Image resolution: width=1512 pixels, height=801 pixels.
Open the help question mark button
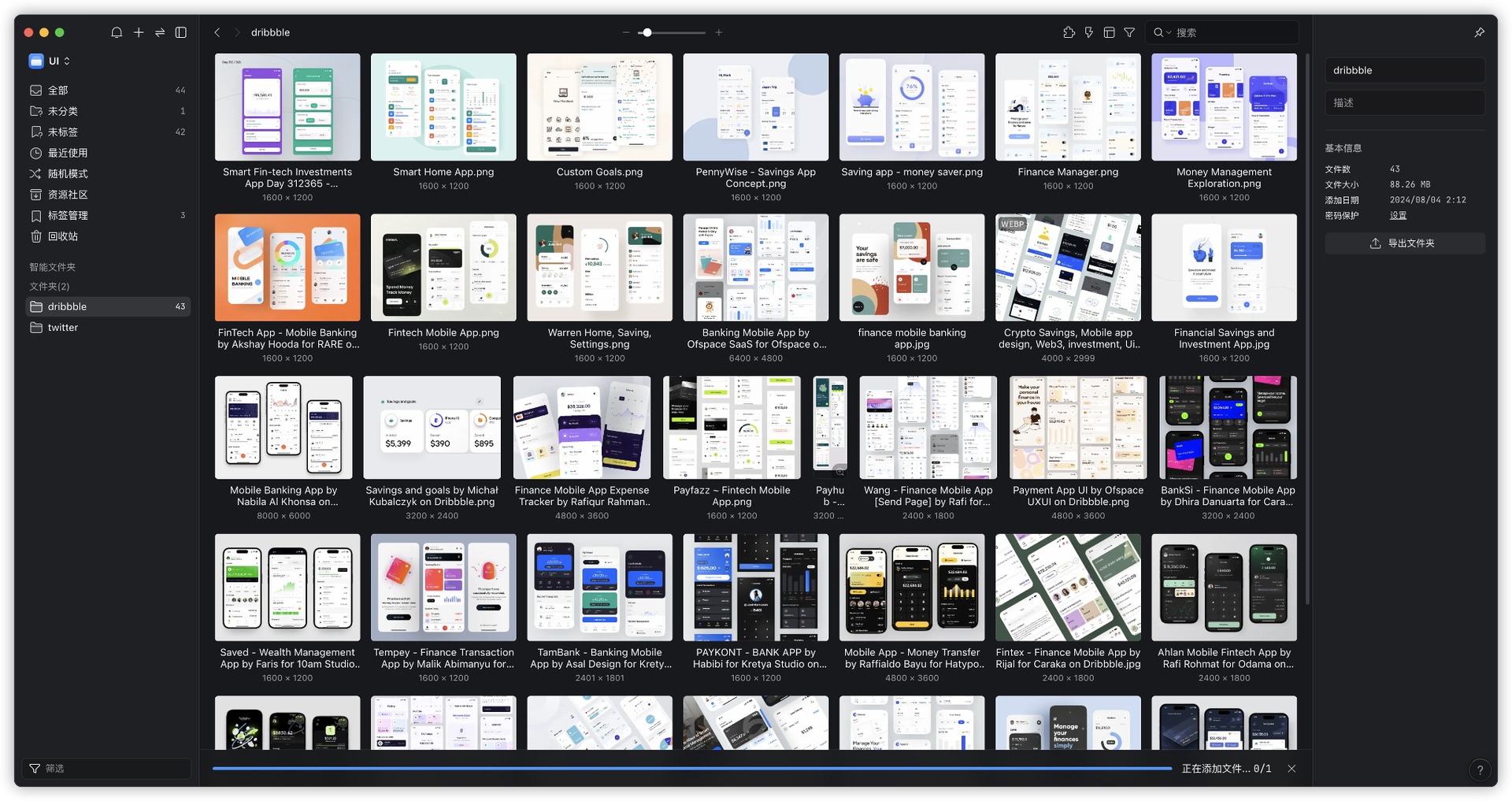tap(1480, 769)
